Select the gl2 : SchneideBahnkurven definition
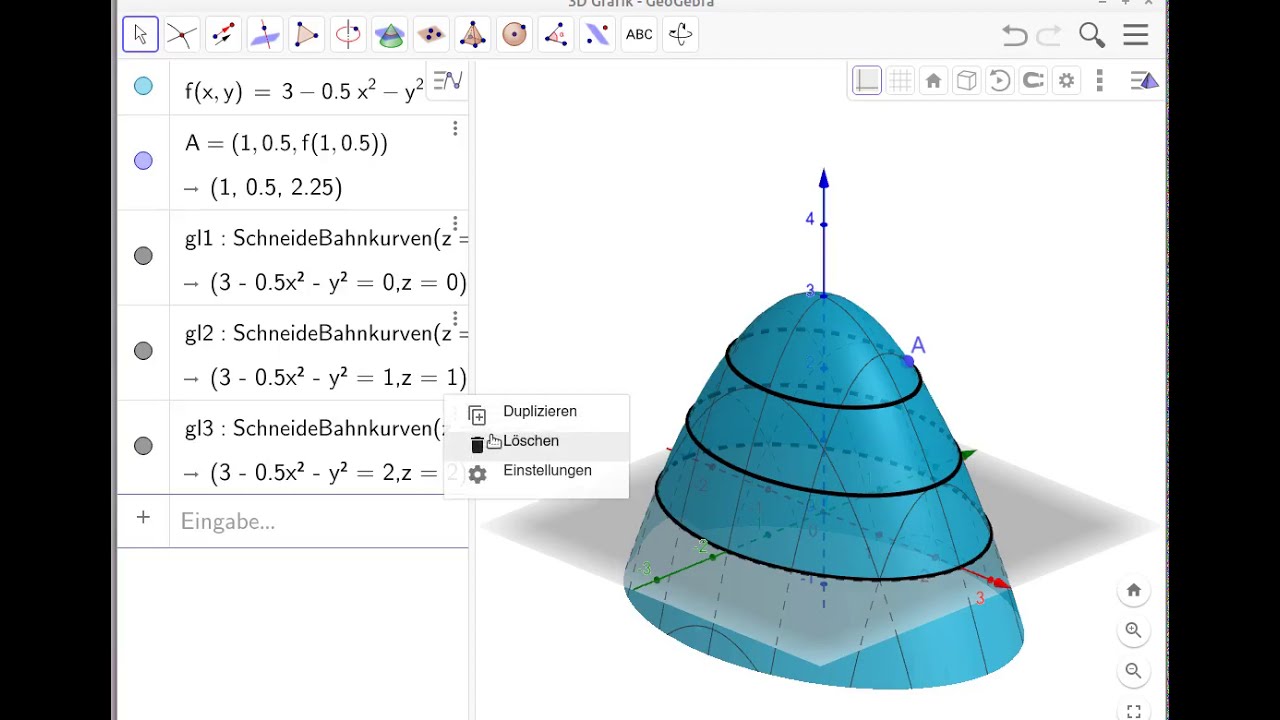1280x720 pixels. point(326,333)
